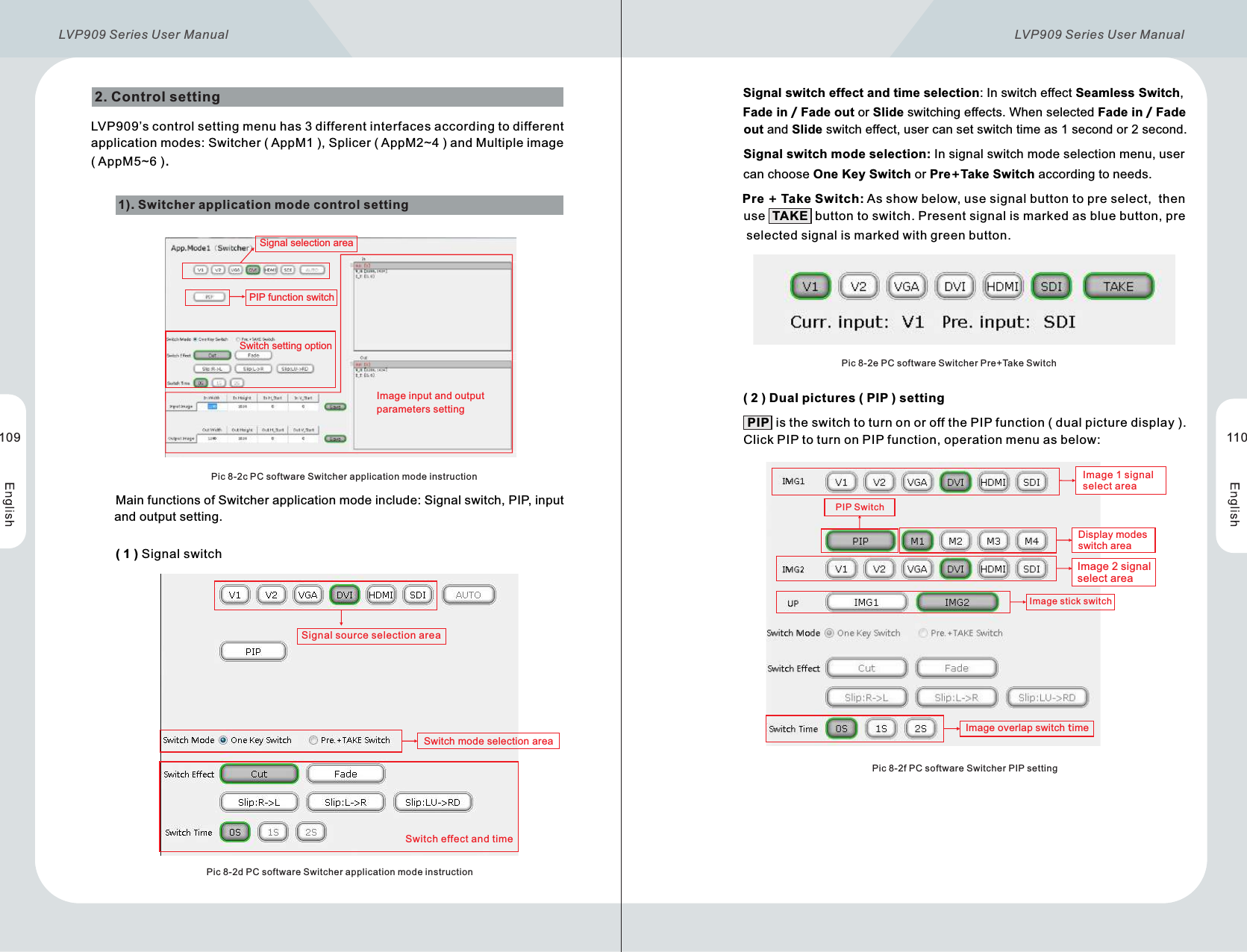
Task: Set switch time to 2S in Pic 8-2d
Action: (311, 832)
